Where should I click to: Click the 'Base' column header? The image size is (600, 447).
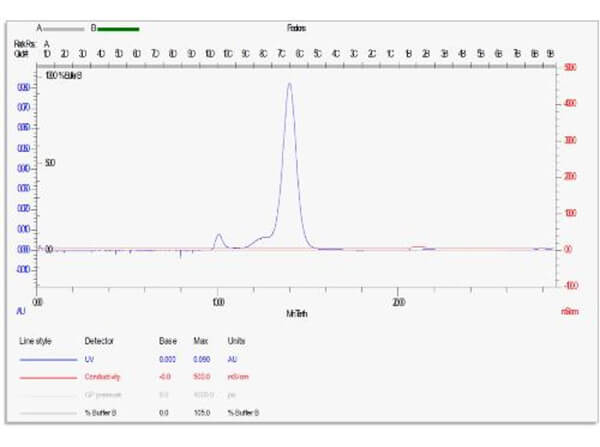168,341
